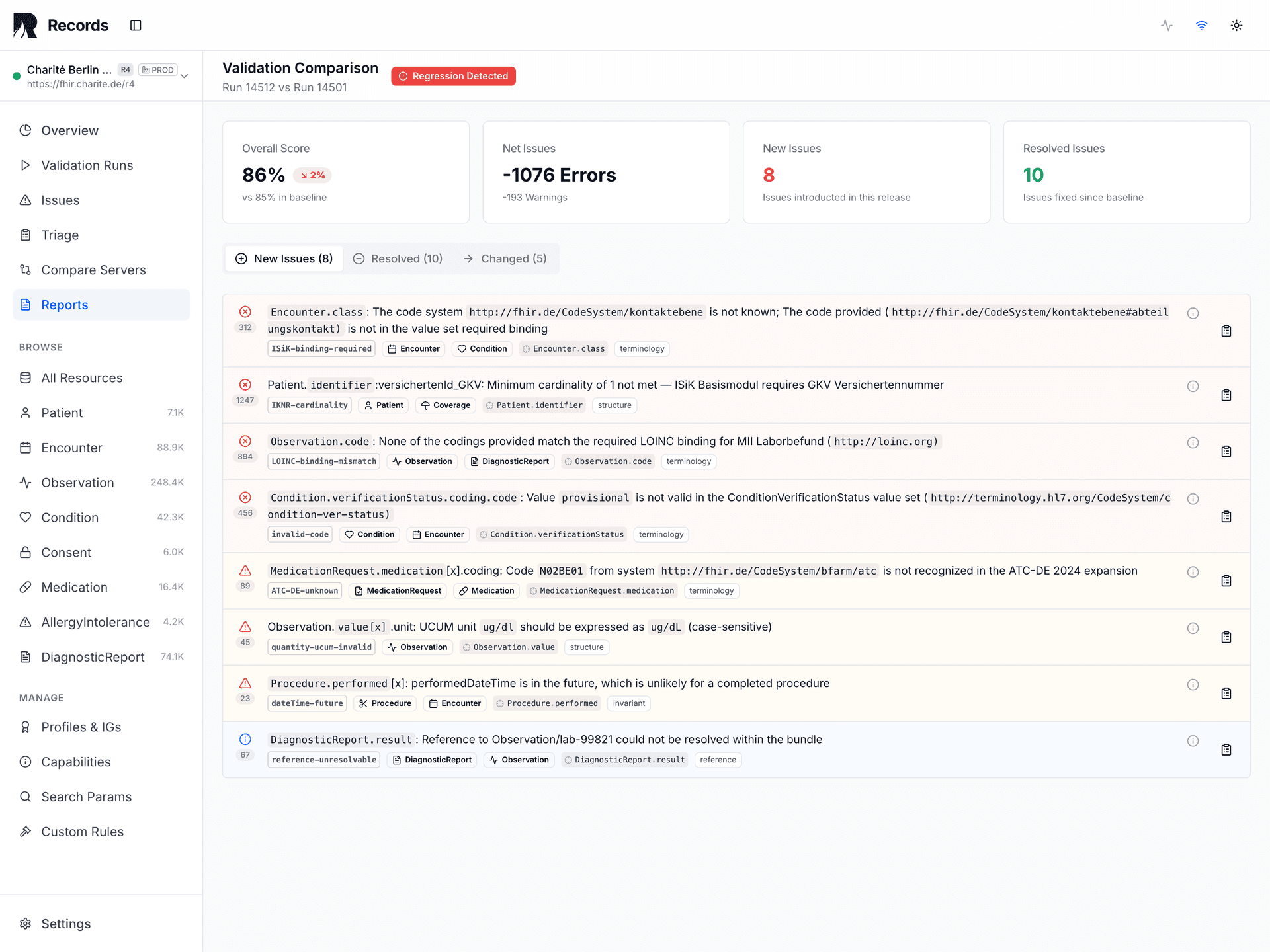The width and height of the screenshot is (1270, 952).
Task: Expand the Charité Berlin server dropdown
Action: coord(185,76)
